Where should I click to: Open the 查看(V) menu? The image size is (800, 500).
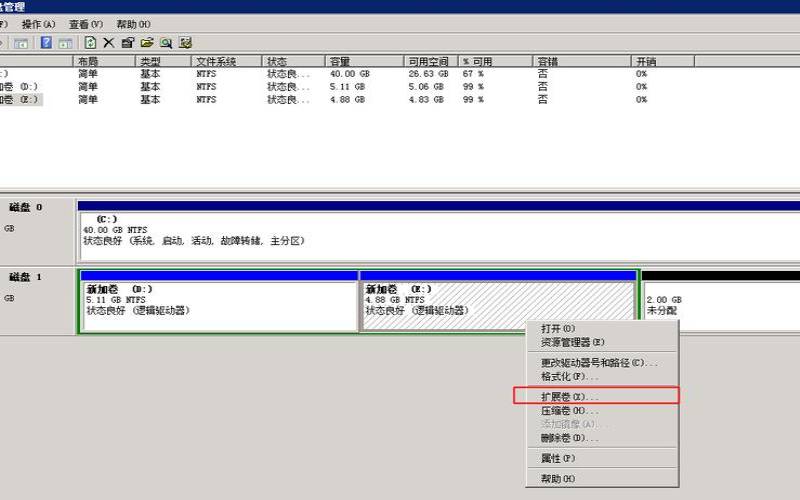[86, 24]
